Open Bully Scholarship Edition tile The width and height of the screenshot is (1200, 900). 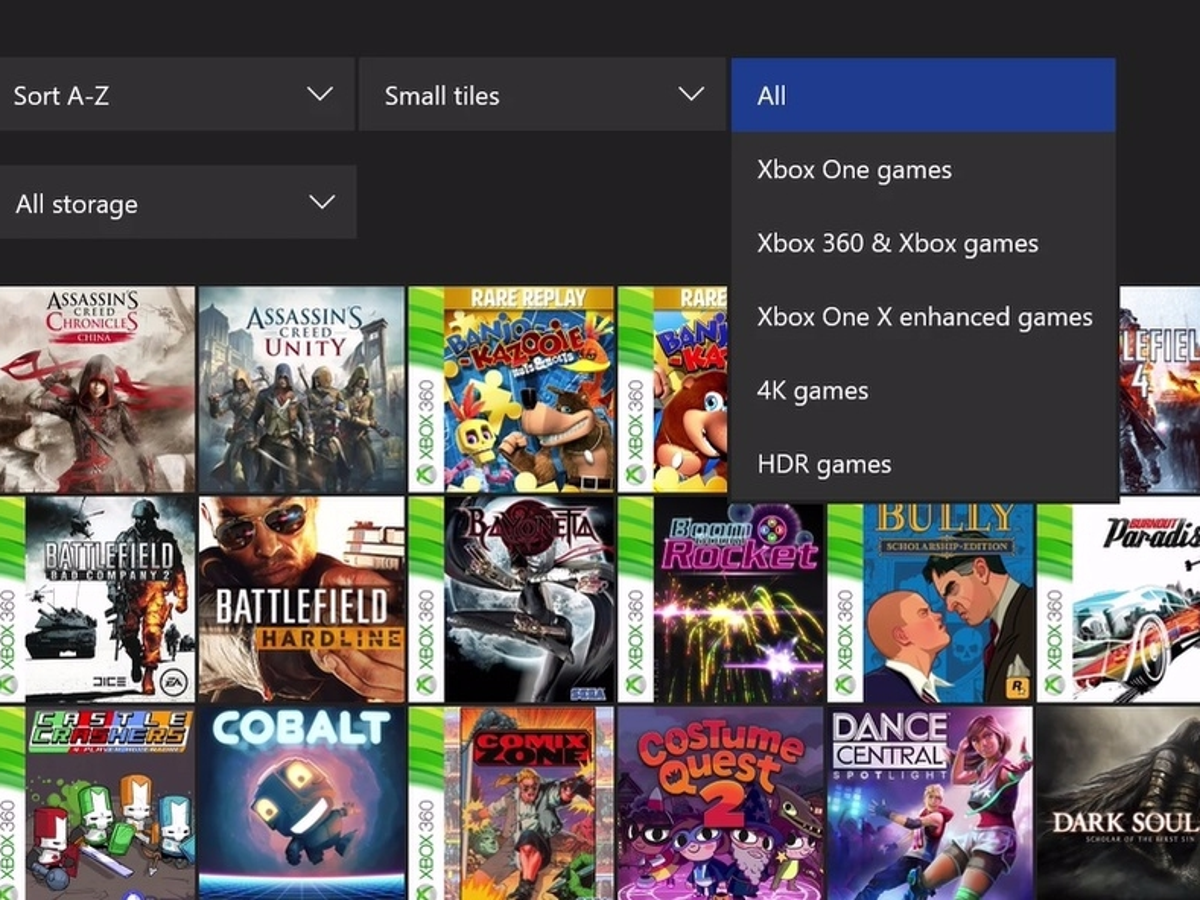click(x=930, y=602)
